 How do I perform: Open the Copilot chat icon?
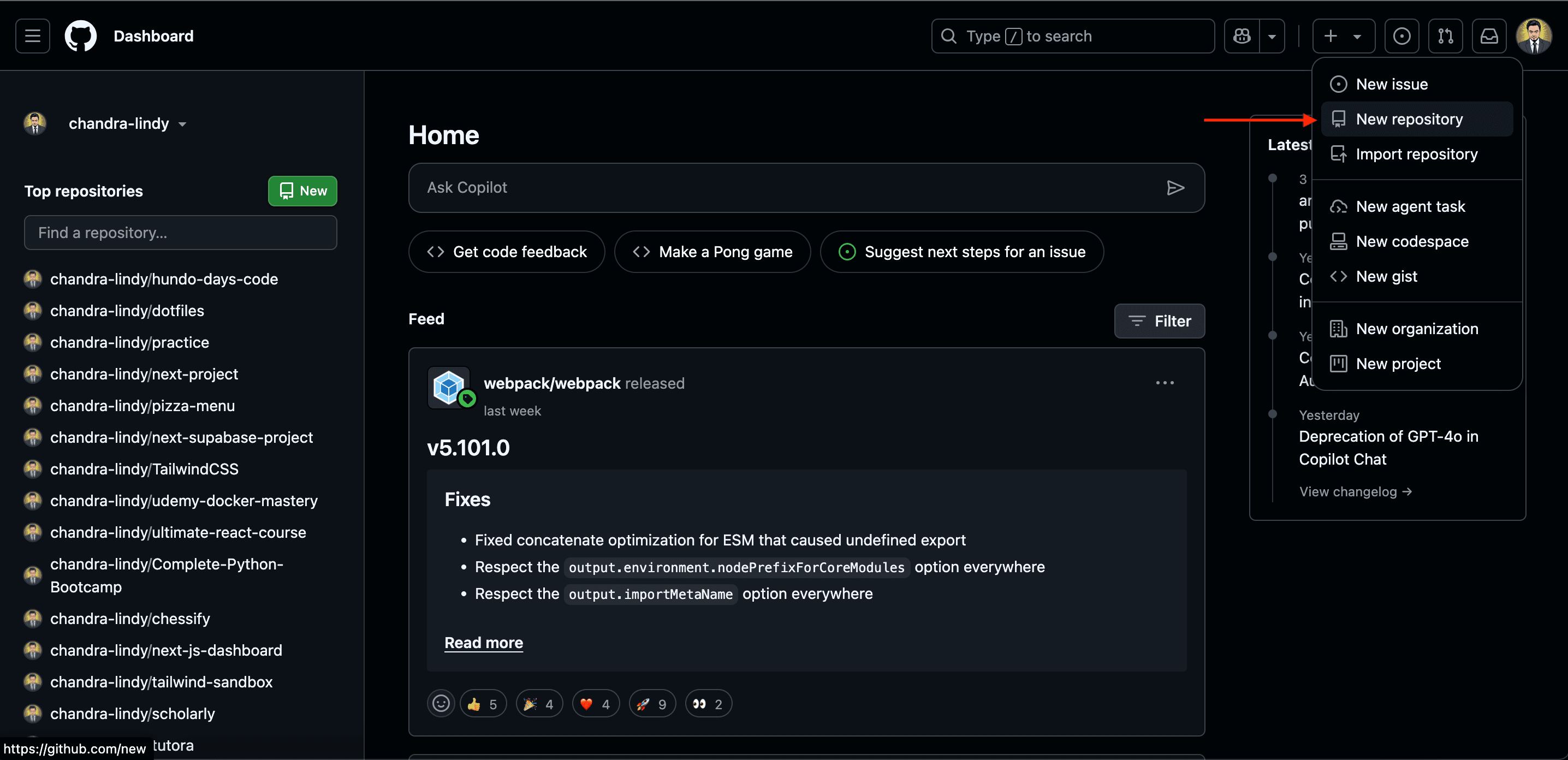[x=1242, y=36]
